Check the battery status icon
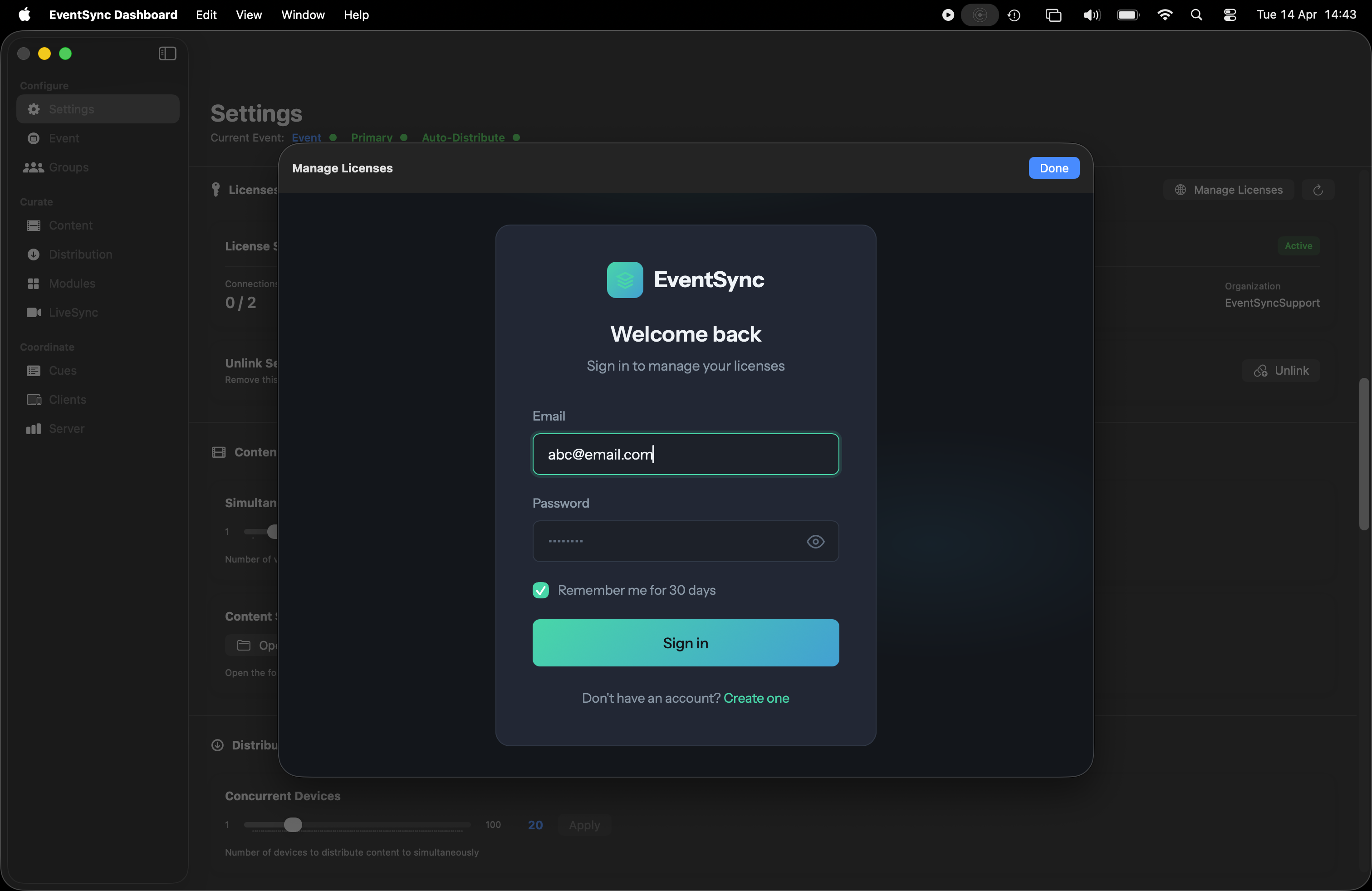 pyautogui.click(x=1128, y=15)
